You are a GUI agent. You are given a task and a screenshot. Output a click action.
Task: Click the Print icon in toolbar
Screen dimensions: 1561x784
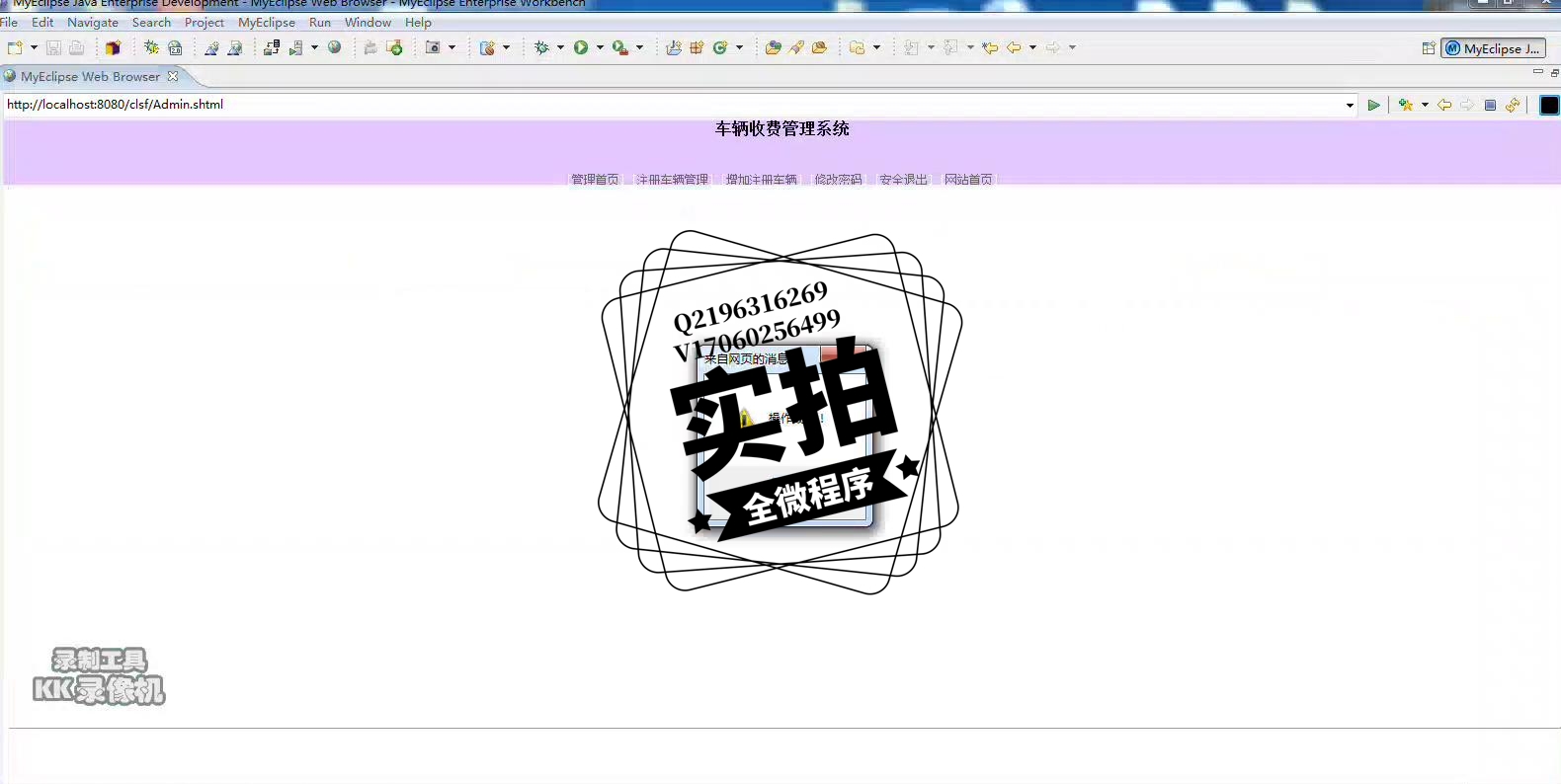[76, 47]
